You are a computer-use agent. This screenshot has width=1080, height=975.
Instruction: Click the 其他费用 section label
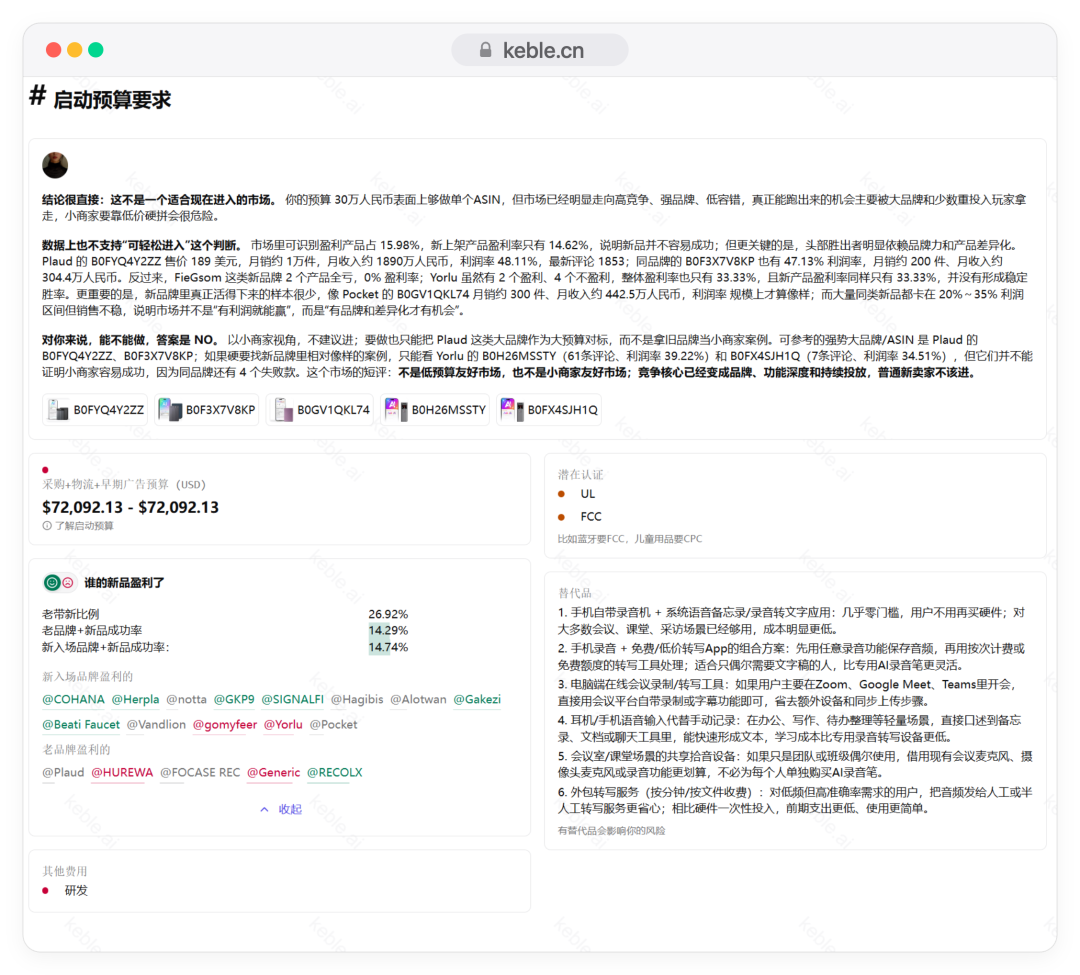[65, 871]
